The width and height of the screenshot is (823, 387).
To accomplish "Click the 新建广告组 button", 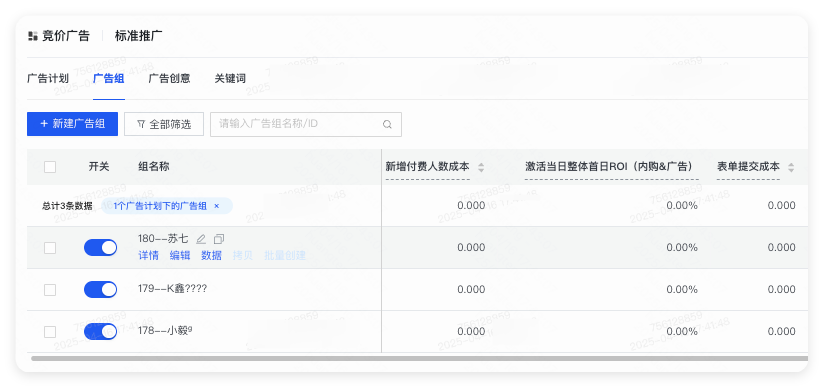I will pos(72,124).
